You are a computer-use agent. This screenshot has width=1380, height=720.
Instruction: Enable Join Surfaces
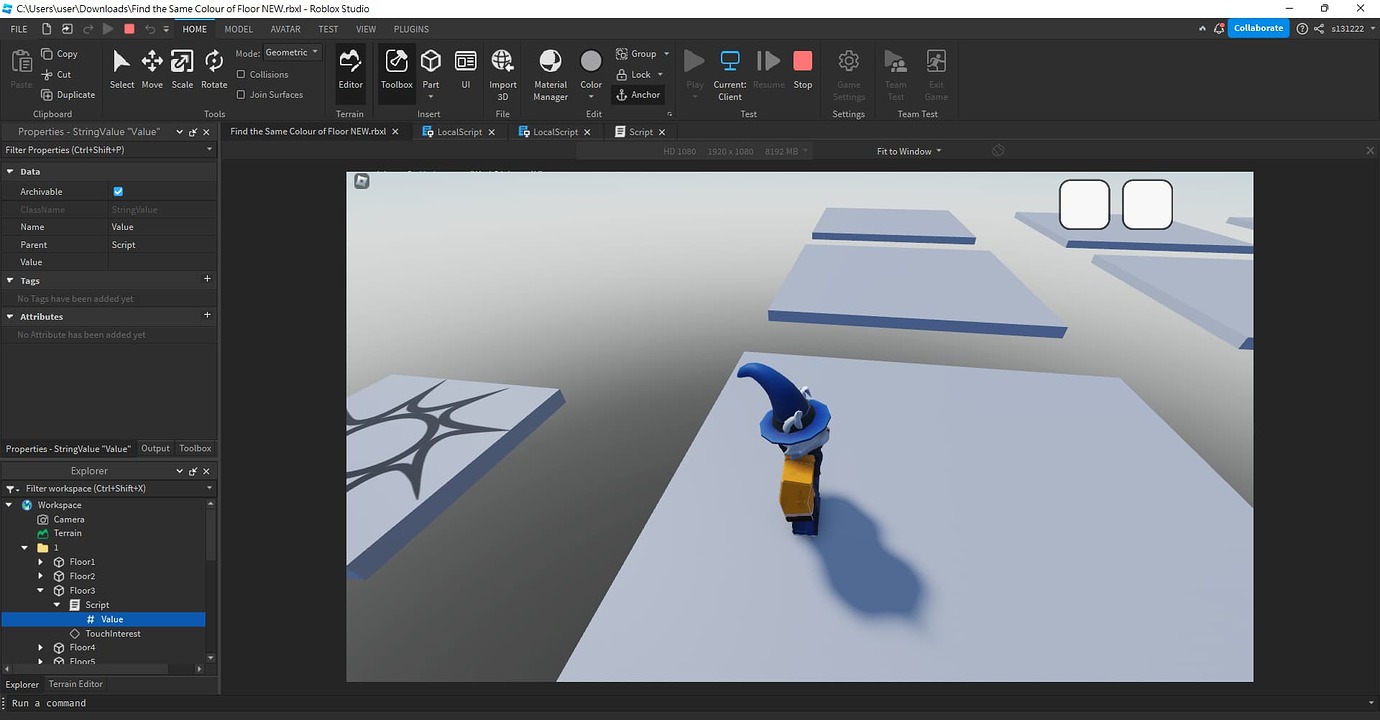click(243, 94)
